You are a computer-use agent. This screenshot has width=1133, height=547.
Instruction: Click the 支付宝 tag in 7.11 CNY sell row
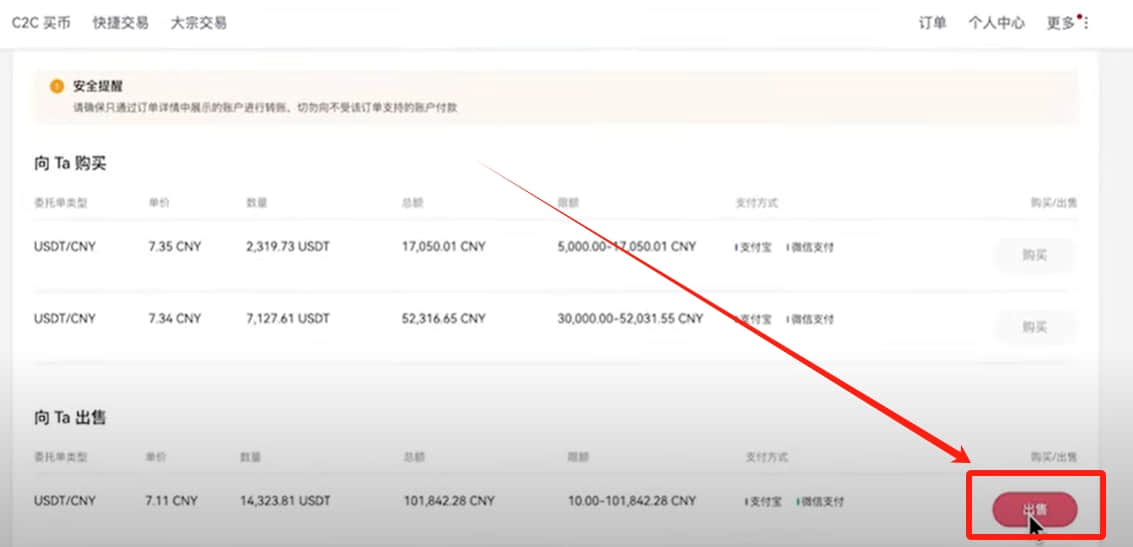pos(763,501)
